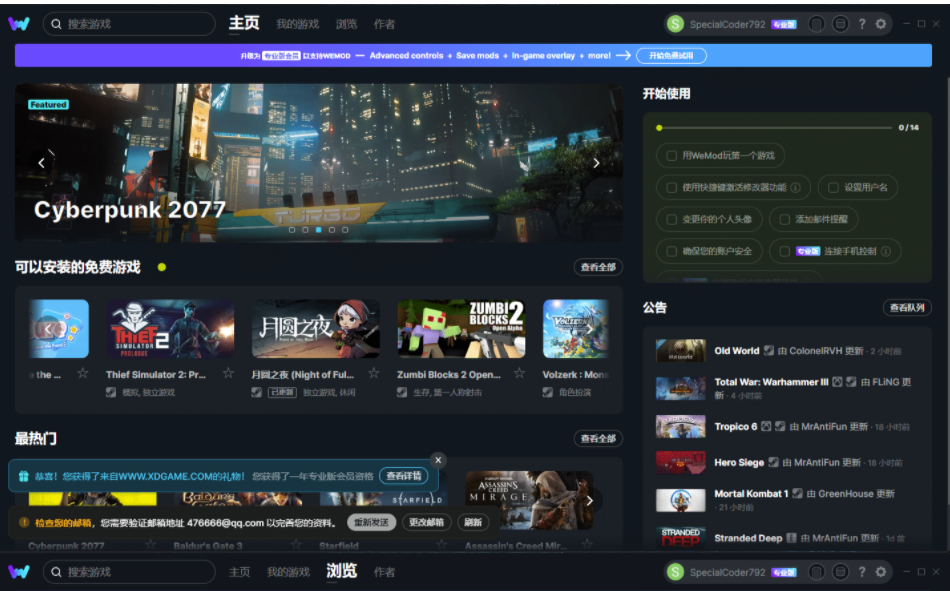
Task: Click info icon next to 使用快捷键激活修改器功能
Action: (x=796, y=187)
